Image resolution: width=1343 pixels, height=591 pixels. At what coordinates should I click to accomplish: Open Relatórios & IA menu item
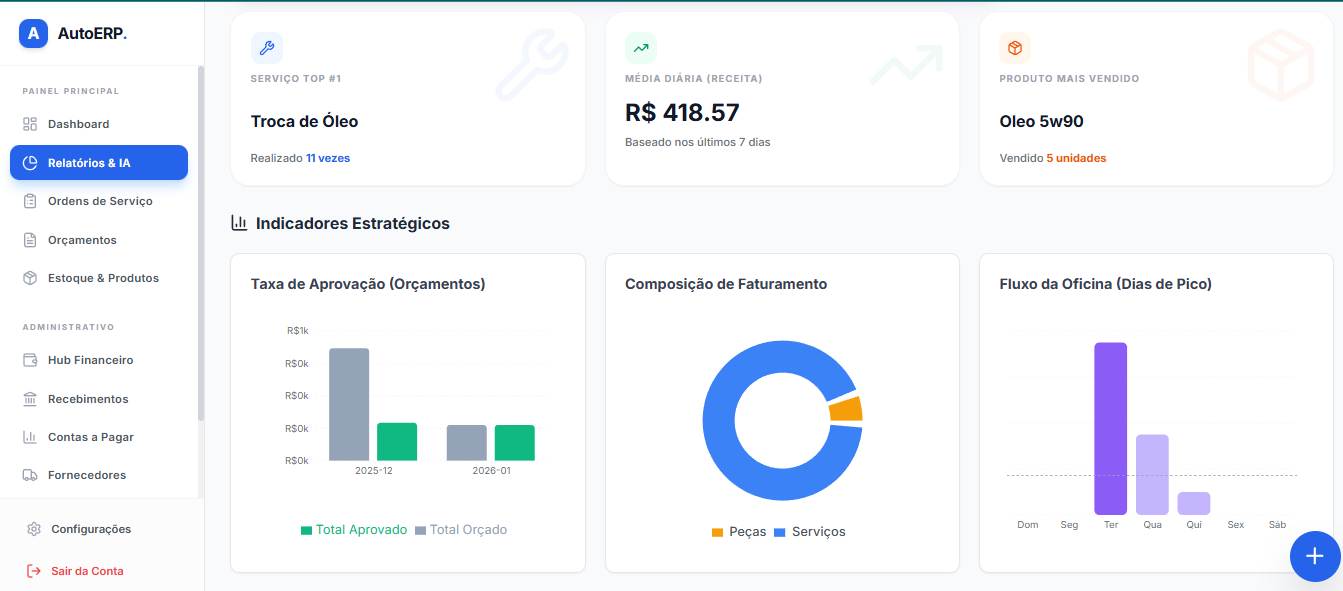99,163
